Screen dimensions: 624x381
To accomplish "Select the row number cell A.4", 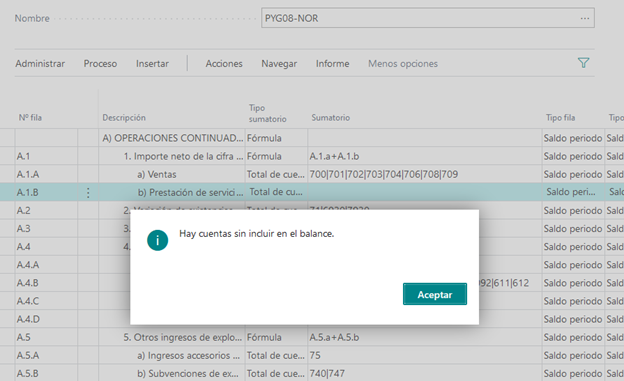I will coord(46,247).
